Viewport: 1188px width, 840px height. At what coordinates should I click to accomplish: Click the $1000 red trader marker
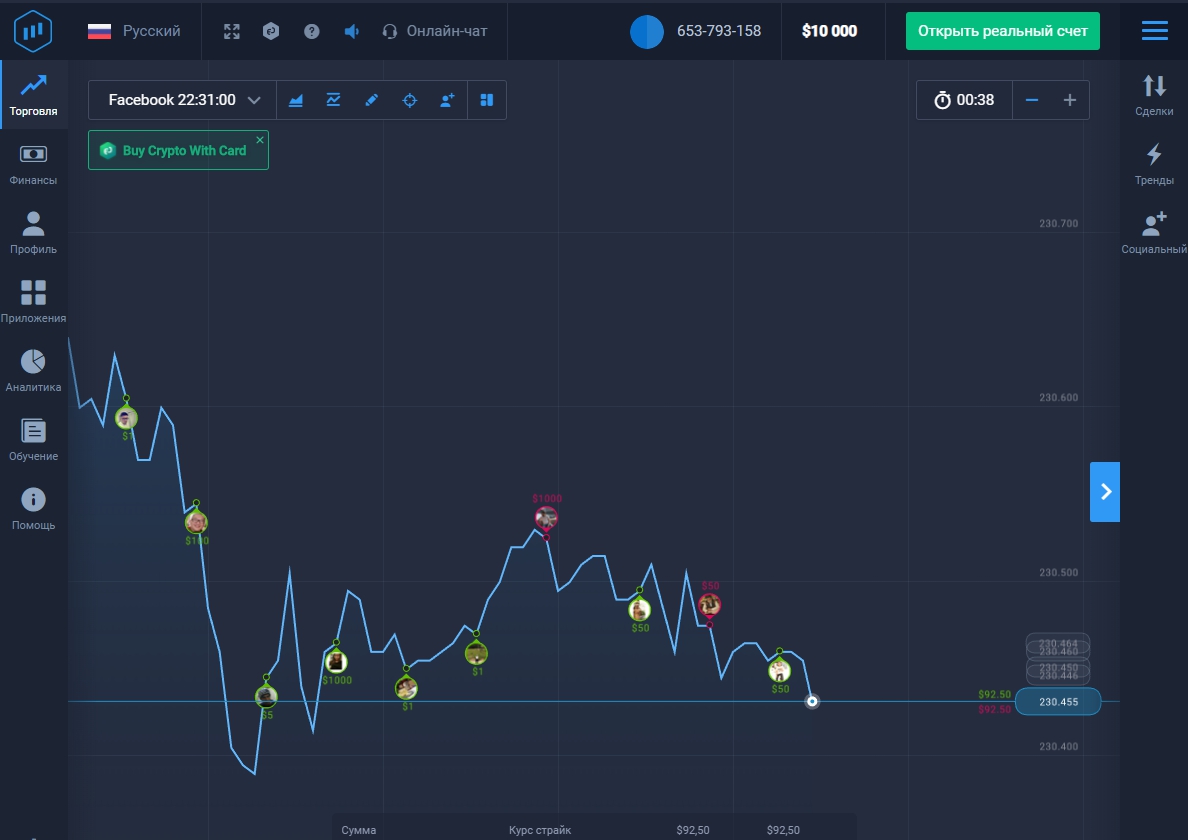[x=546, y=518]
